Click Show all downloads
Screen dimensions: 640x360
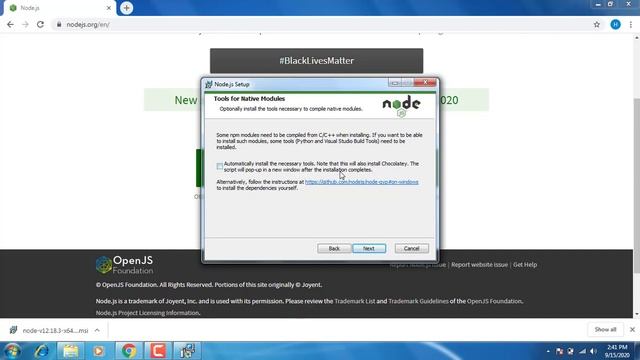click(605, 329)
